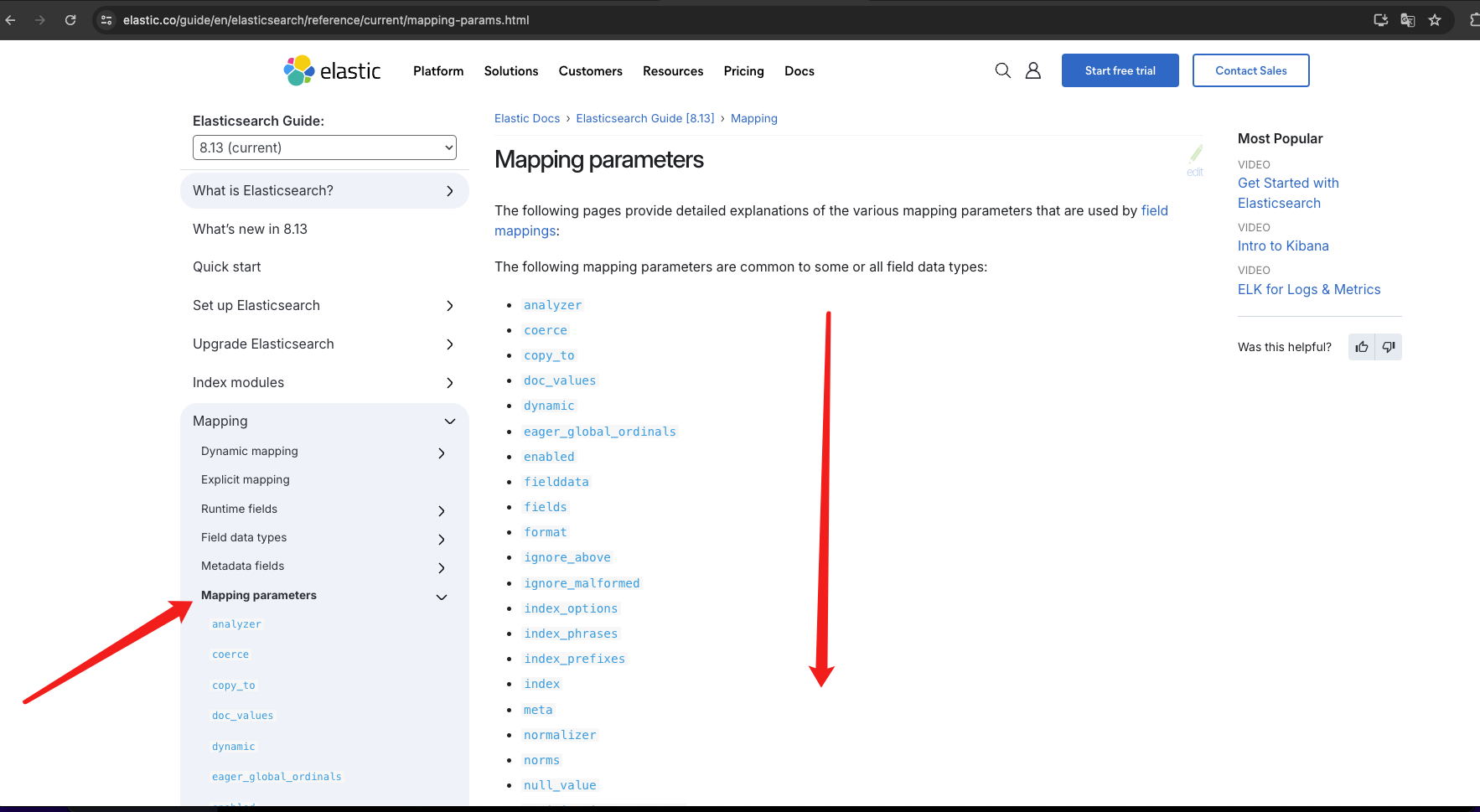
Task: Open coerce in the sidebar tree
Action: coord(230,654)
